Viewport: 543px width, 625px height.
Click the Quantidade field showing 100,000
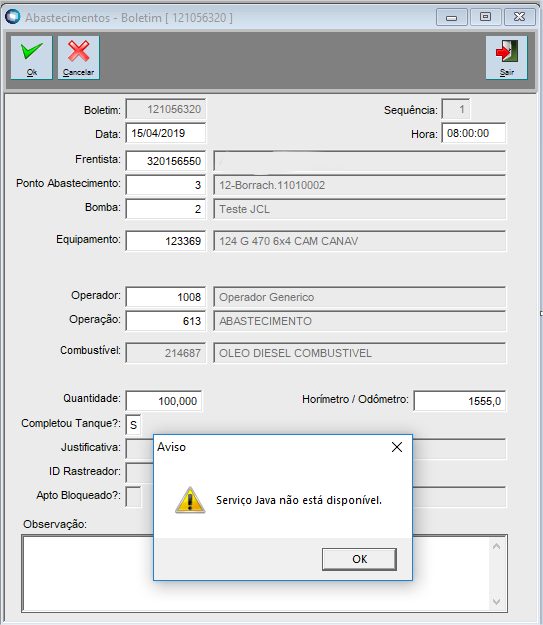(164, 401)
